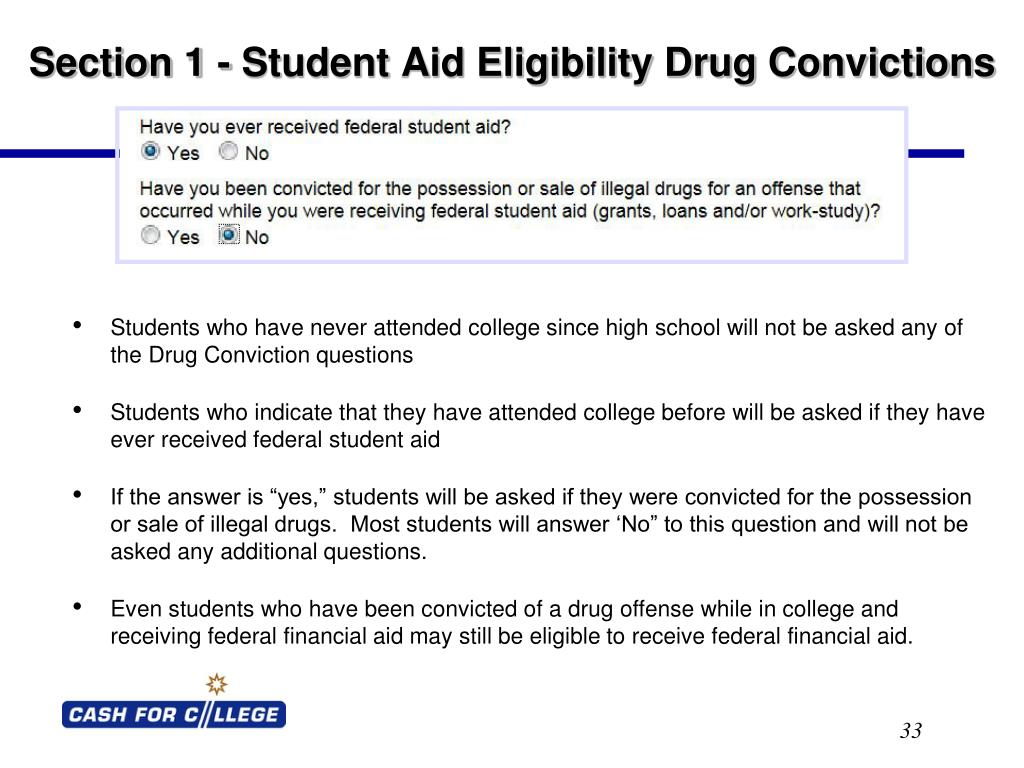Click the slide number 33
The image size is (1024, 768).
(911, 730)
